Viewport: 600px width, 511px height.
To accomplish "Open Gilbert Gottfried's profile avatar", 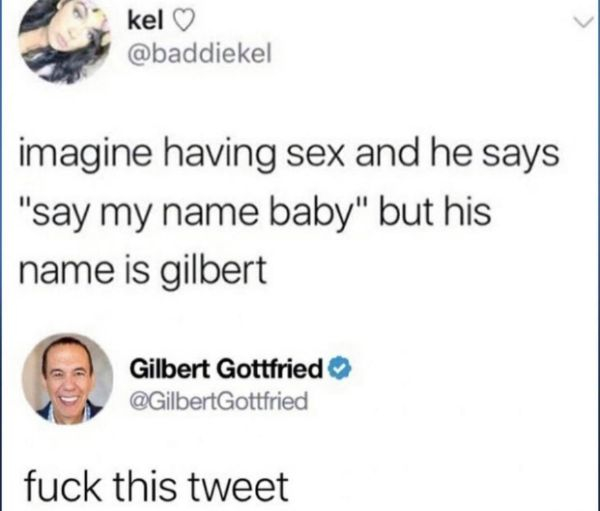I will coord(68,379).
